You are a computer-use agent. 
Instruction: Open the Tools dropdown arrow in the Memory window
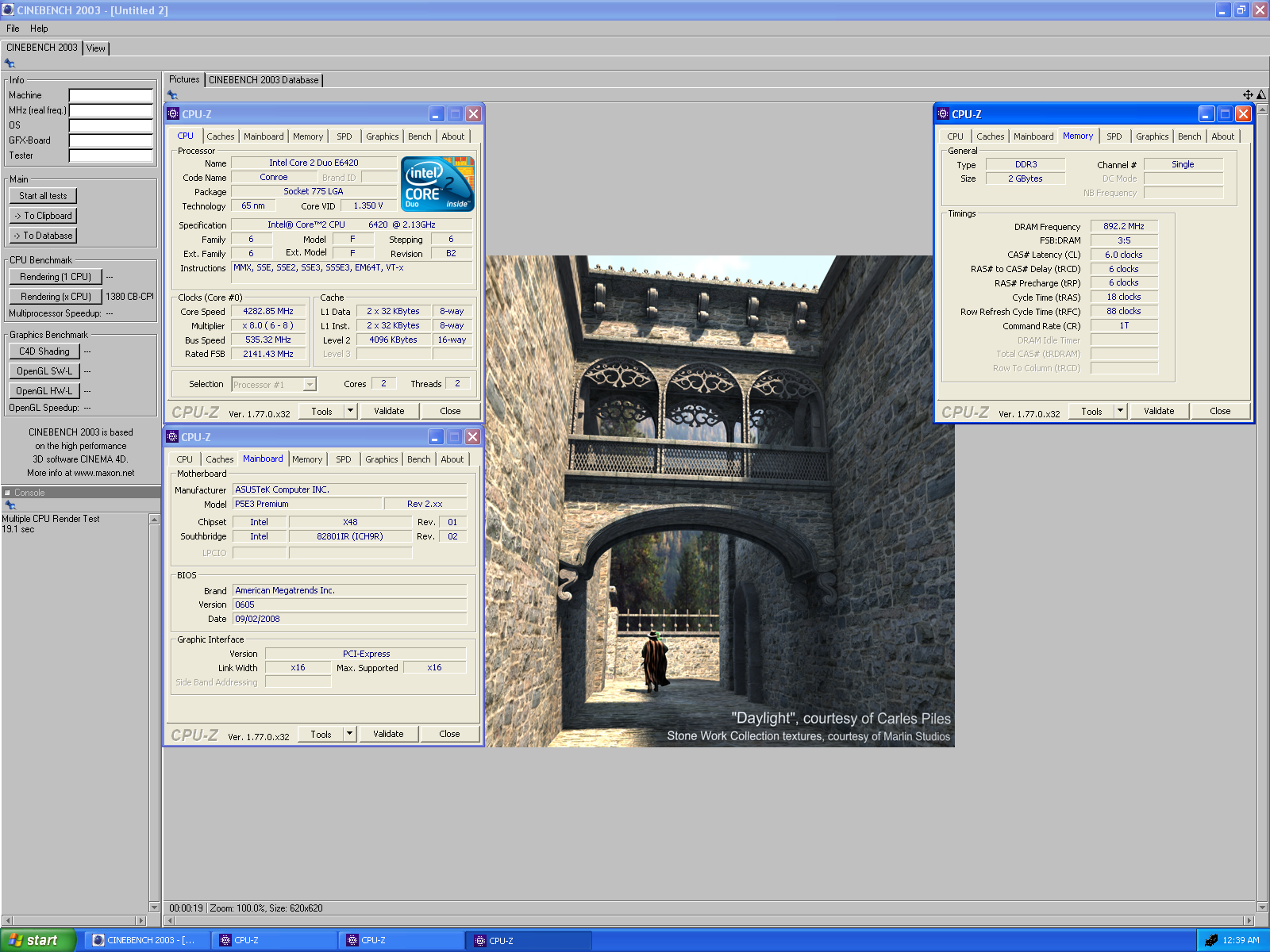(1120, 411)
